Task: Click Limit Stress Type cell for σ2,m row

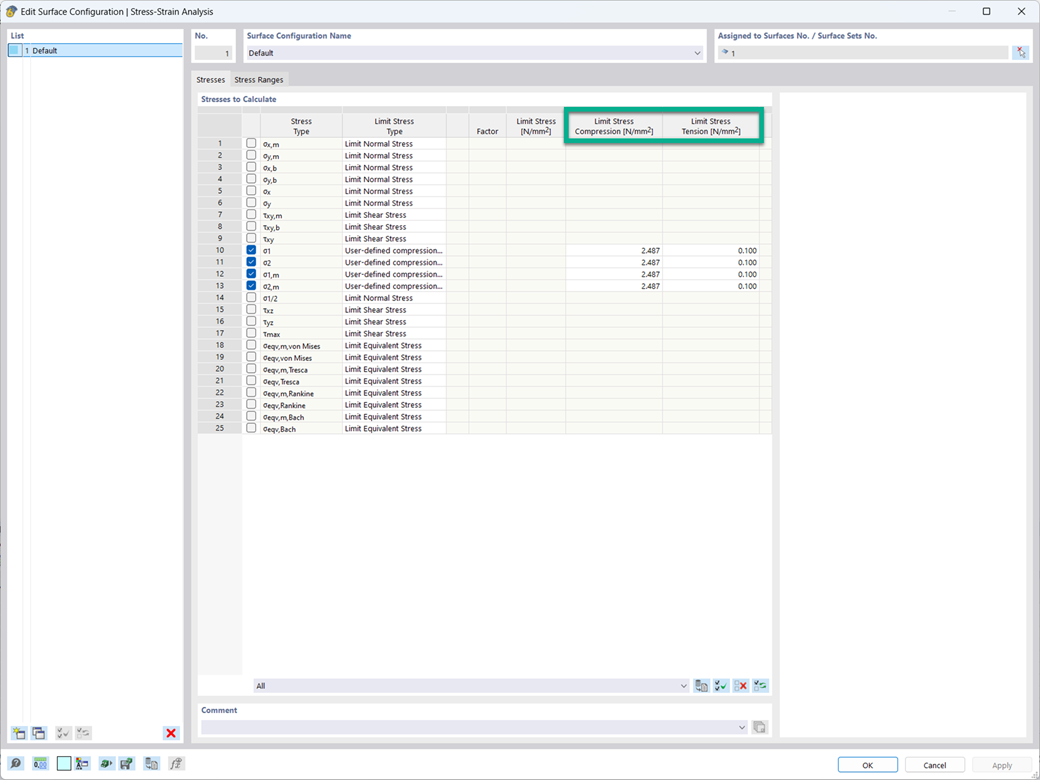Action: 394,287
